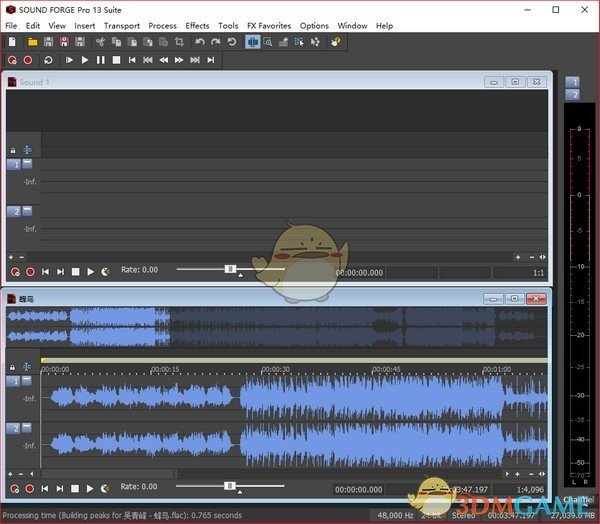600x524 pixels.
Task: Click Record button in 蜂鸟 window
Action: [x=29, y=489]
